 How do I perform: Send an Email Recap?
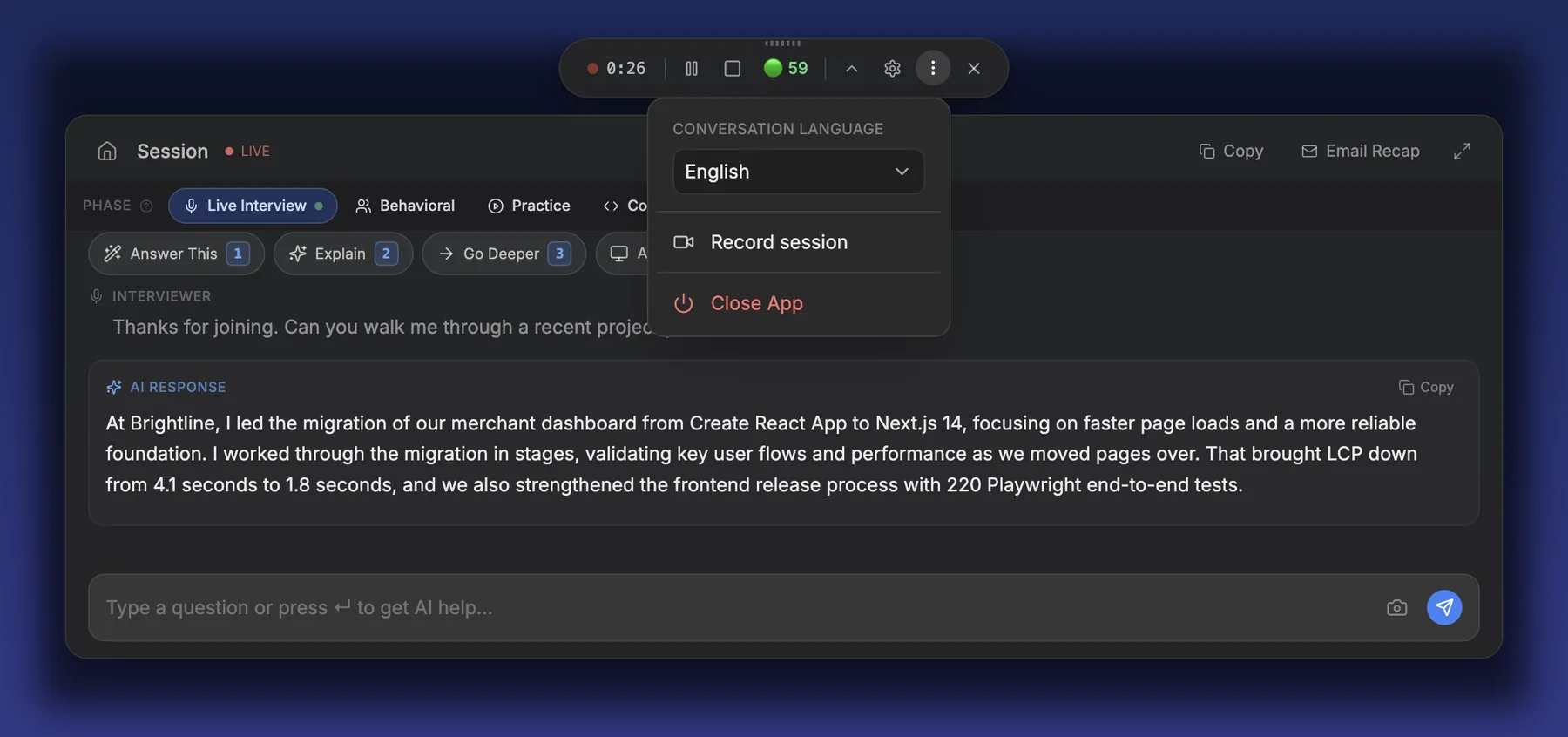[x=1360, y=151]
